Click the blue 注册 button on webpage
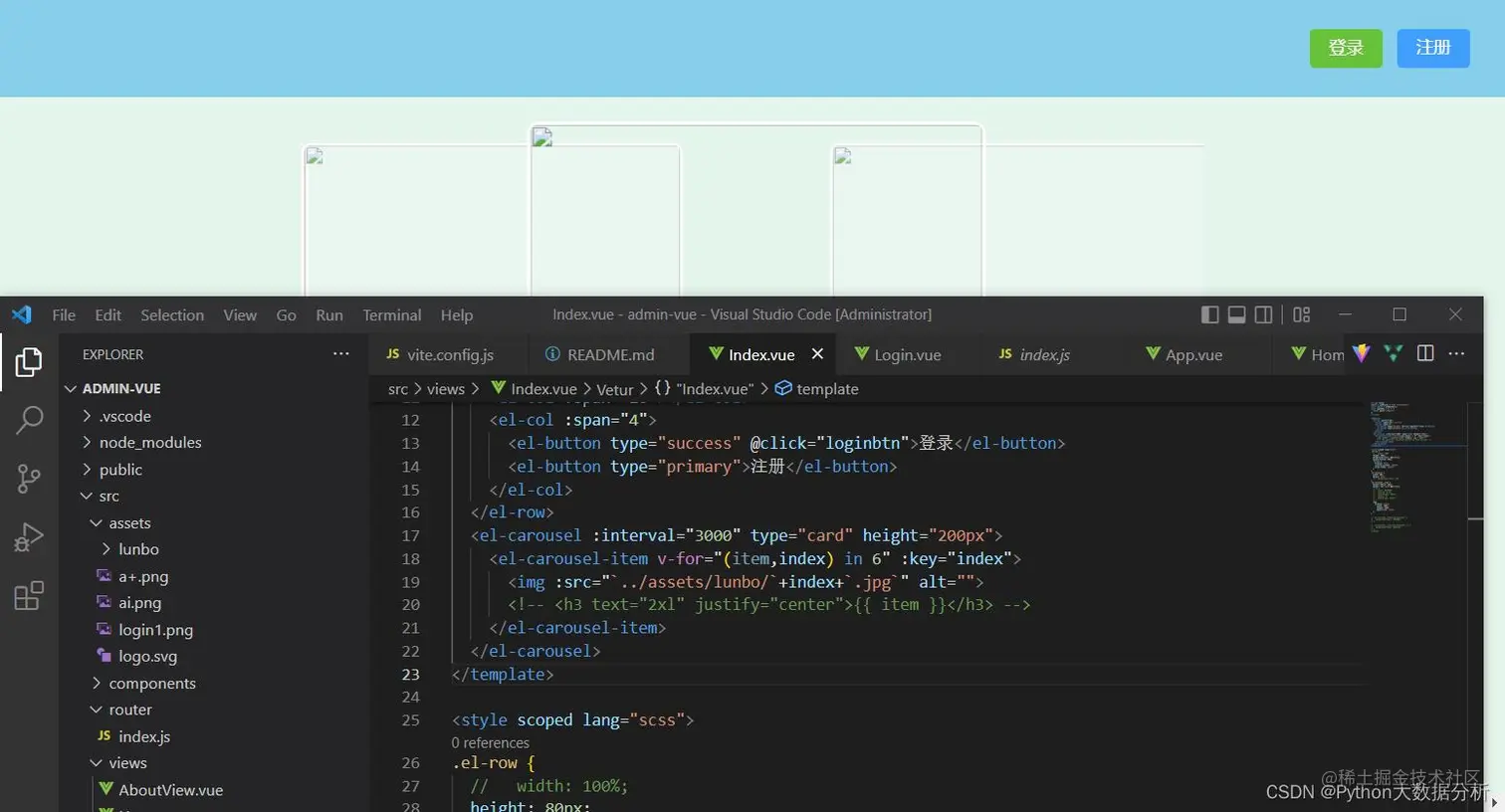Image resolution: width=1505 pixels, height=812 pixels. tap(1433, 48)
